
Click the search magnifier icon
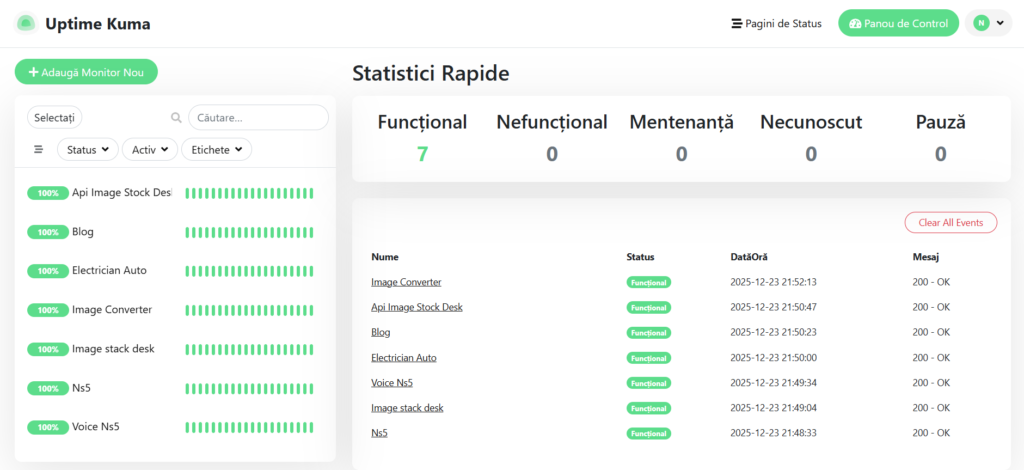[176, 118]
